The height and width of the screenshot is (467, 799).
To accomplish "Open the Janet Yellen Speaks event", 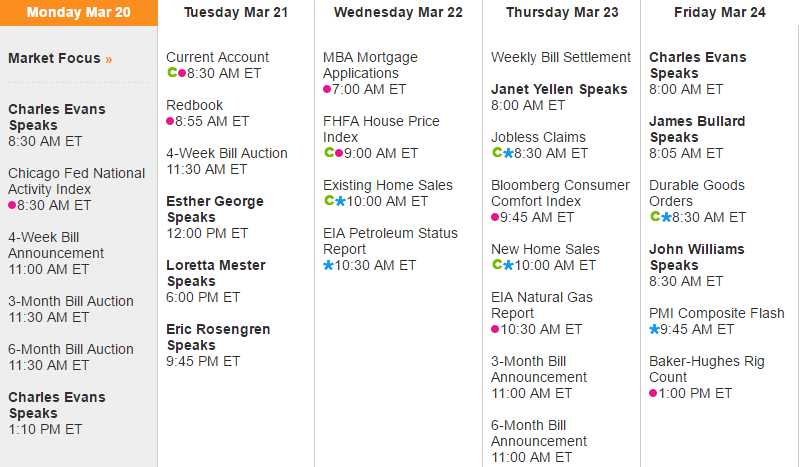I will [559, 89].
